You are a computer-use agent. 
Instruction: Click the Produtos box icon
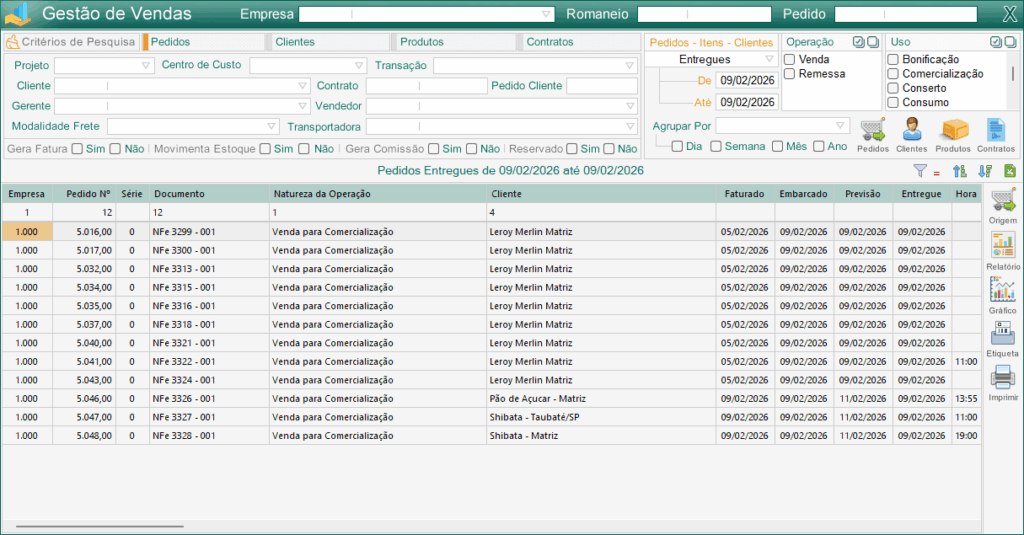953,129
